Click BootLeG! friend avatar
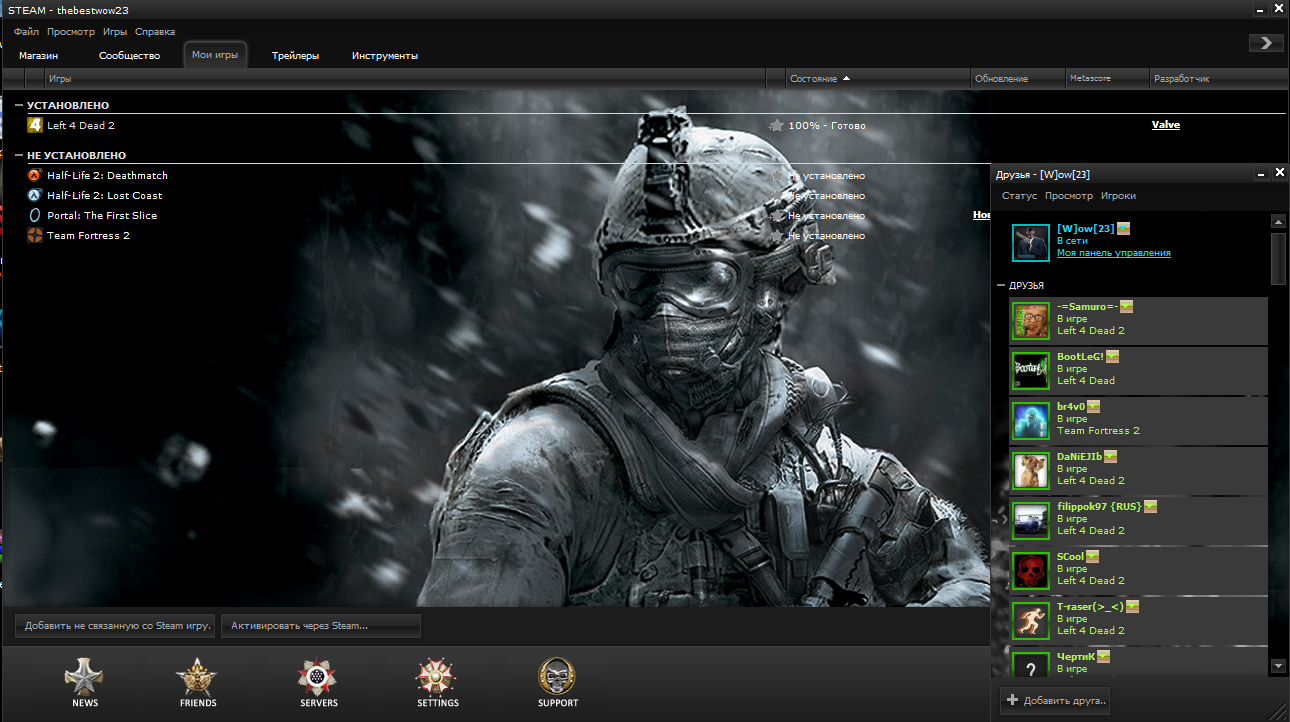Image resolution: width=1290 pixels, height=722 pixels. [1030, 370]
